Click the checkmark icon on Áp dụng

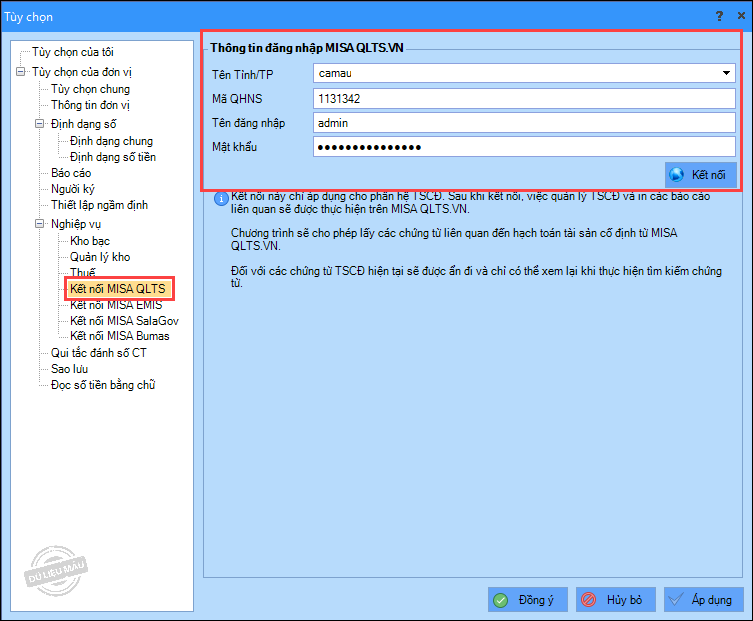(x=676, y=600)
